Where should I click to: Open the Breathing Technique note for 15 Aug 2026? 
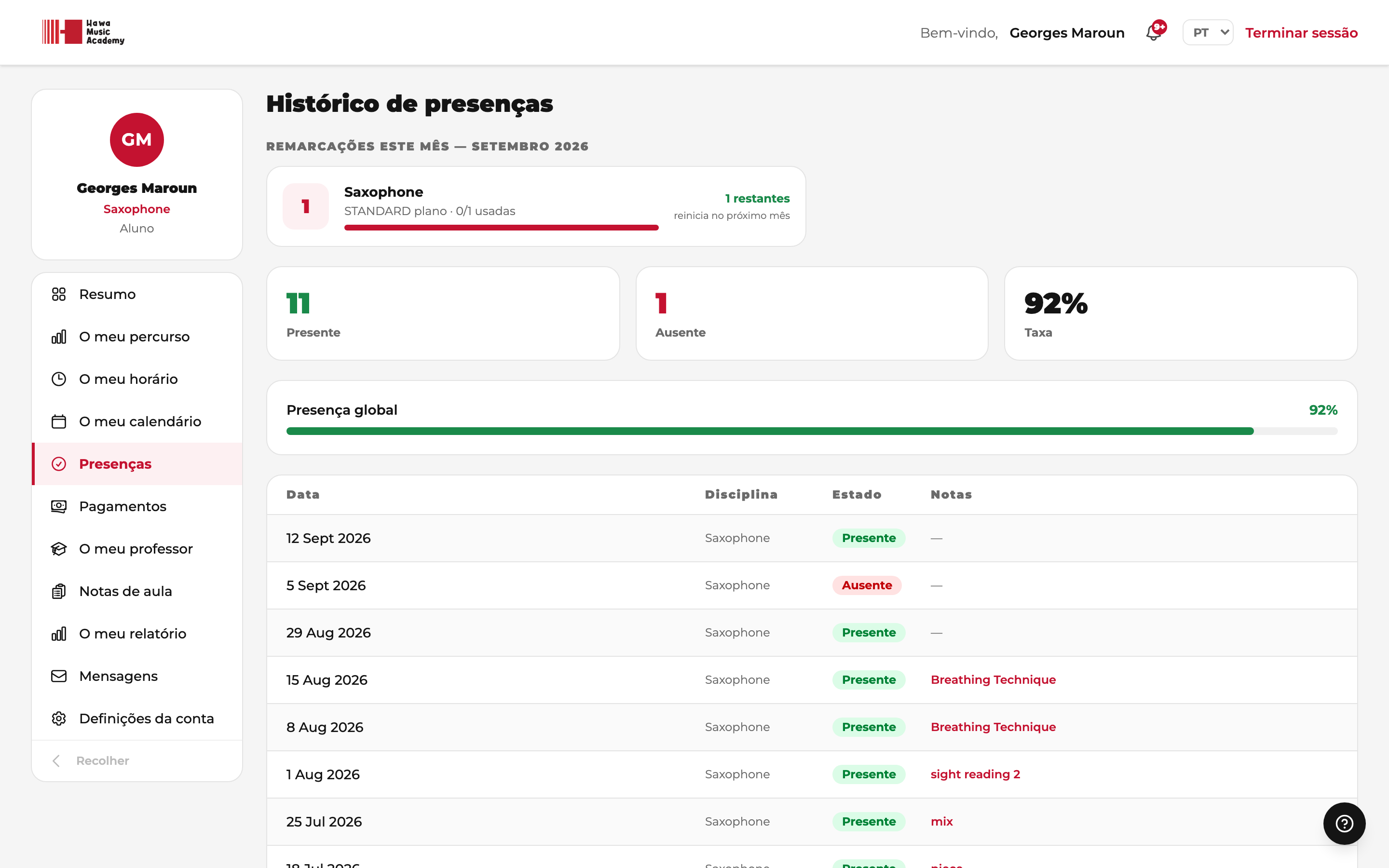click(993, 680)
